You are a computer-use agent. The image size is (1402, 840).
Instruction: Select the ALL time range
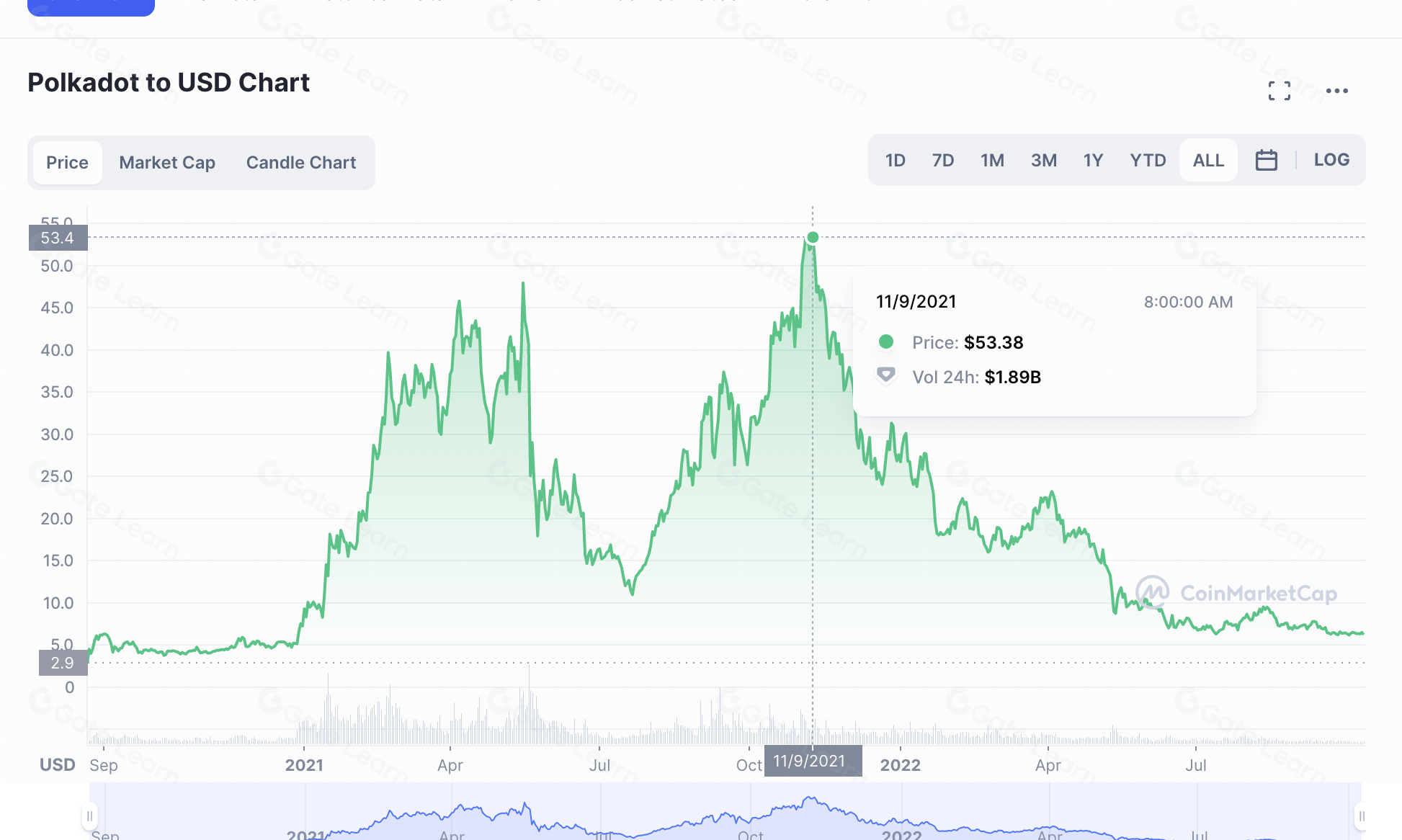pyautogui.click(x=1208, y=160)
